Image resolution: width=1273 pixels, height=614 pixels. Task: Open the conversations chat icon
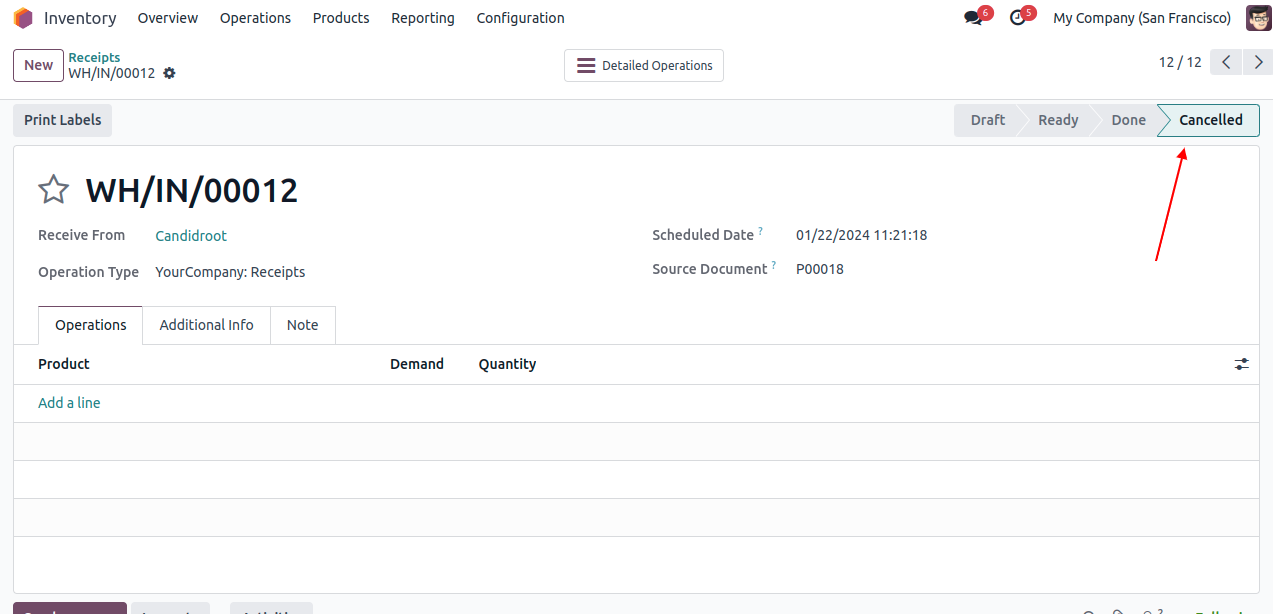pyautogui.click(x=973, y=18)
